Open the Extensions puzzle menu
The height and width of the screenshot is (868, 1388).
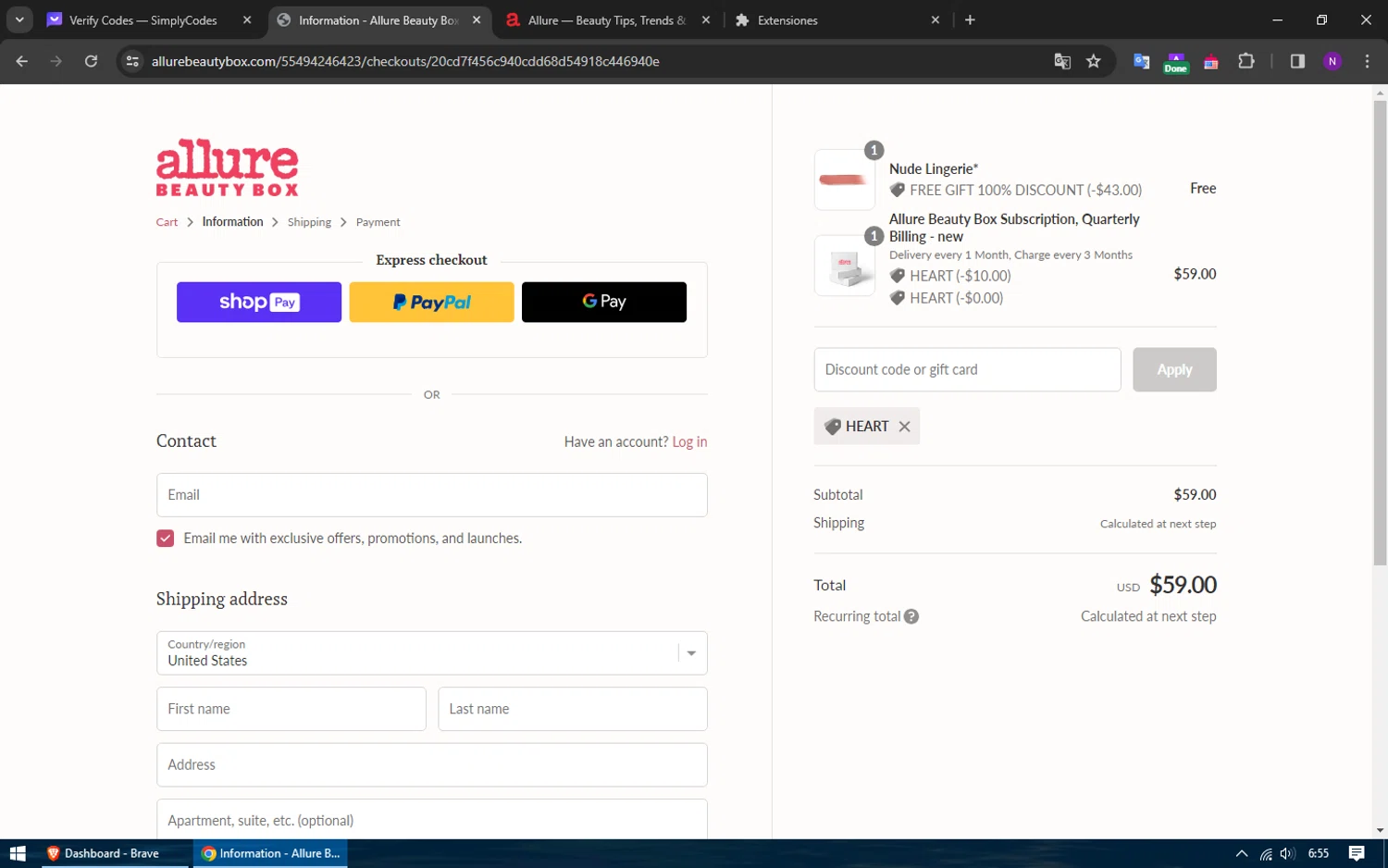coord(1246,61)
